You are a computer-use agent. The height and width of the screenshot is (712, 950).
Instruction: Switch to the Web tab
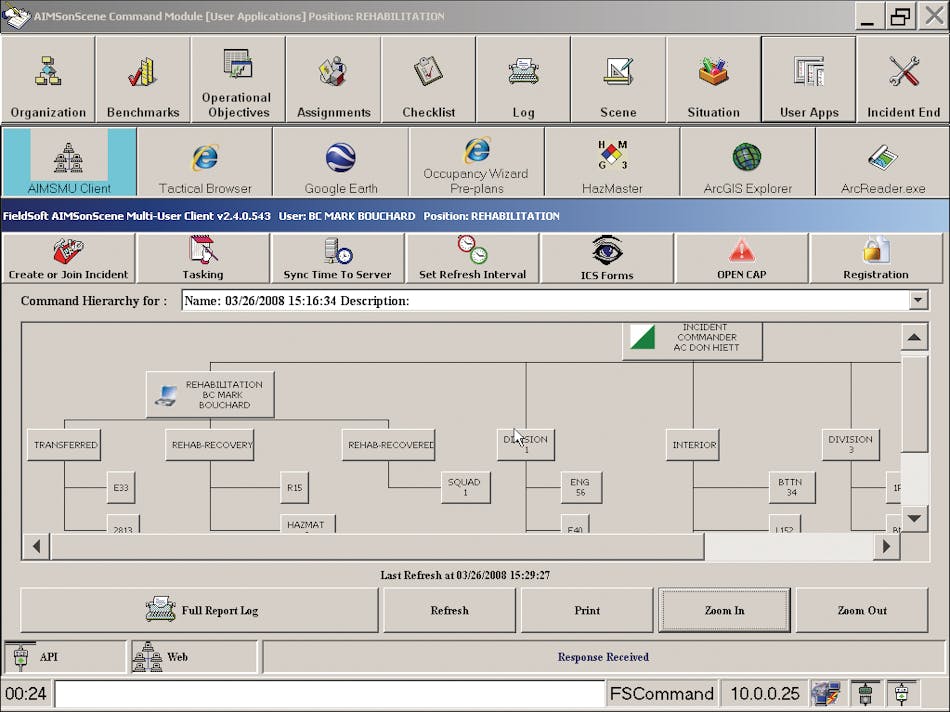[x=190, y=657]
